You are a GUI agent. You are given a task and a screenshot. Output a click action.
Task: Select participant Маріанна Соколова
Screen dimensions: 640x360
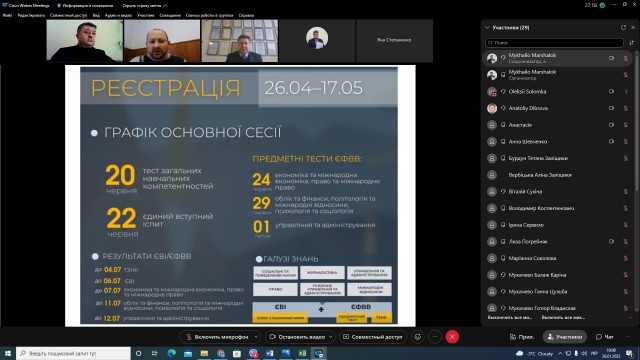558,258
